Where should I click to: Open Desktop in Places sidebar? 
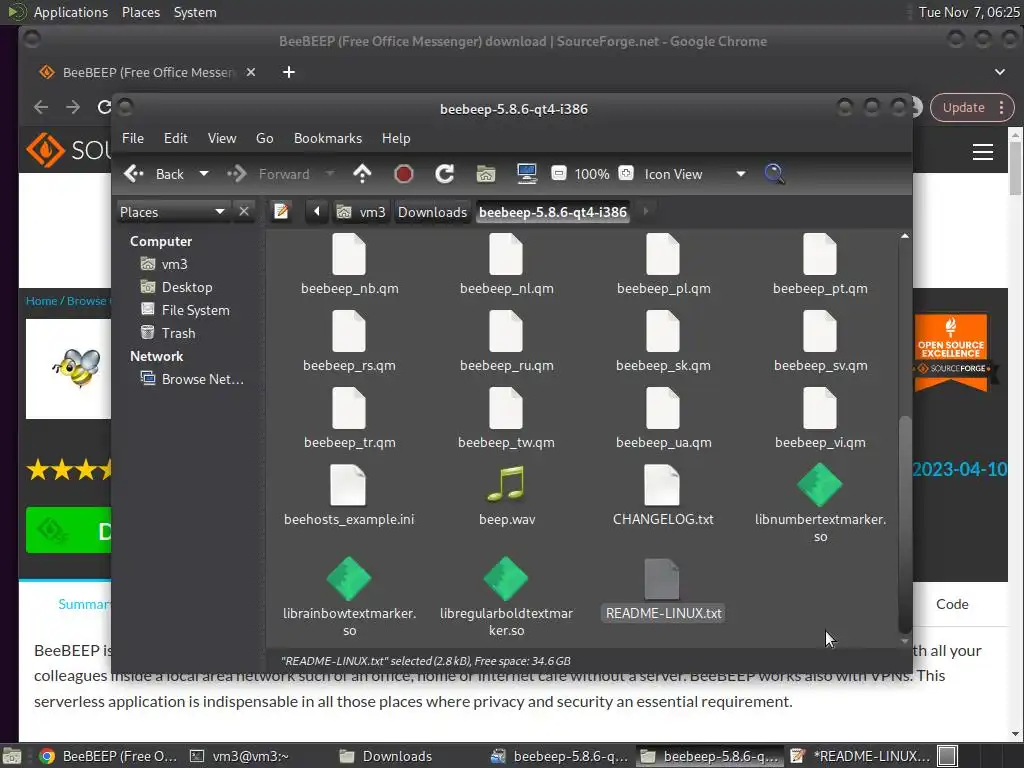[x=187, y=287]
